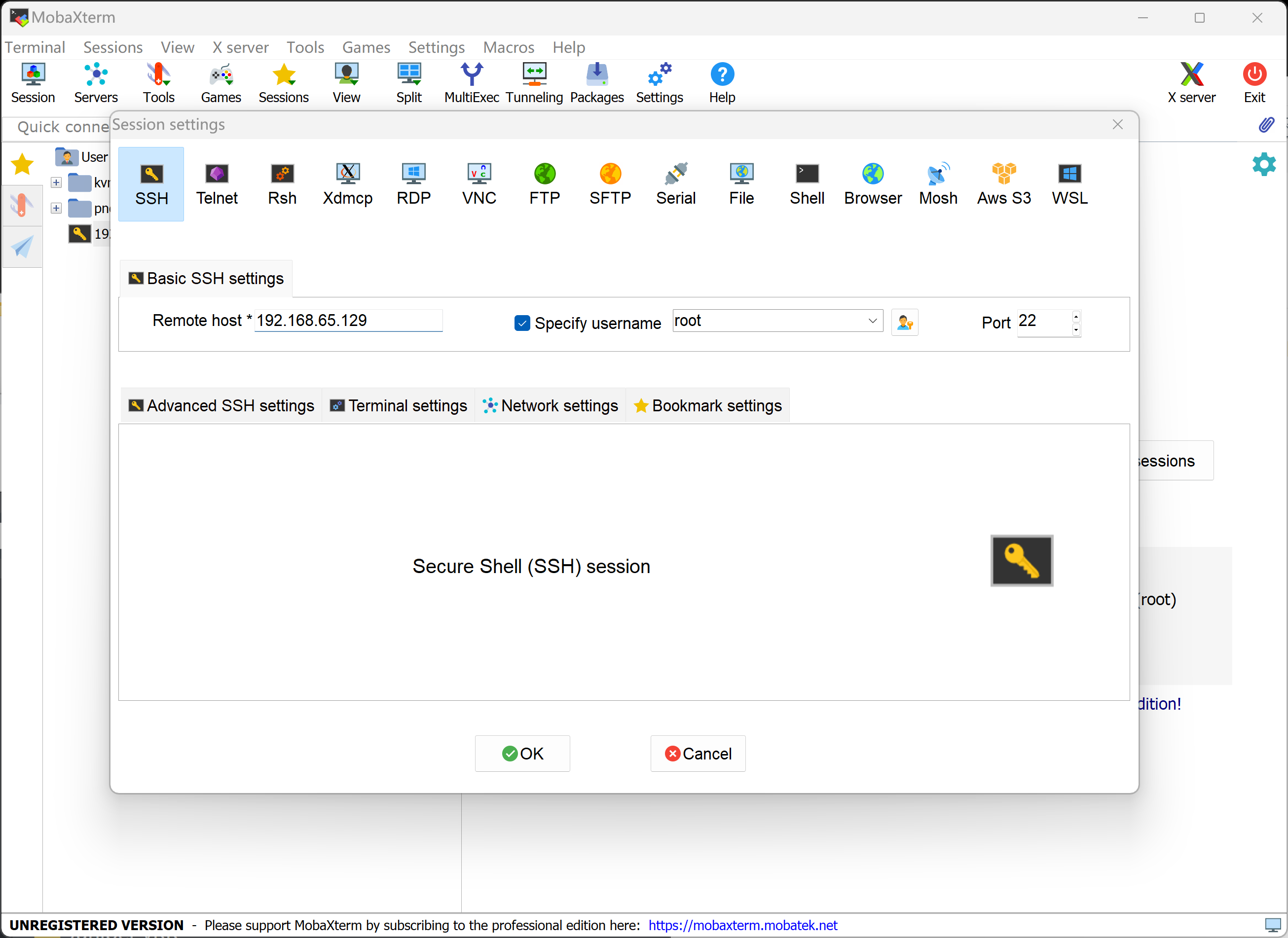1288x938 pixels.
Task: Click the X server toolbar icon
Action: tap(1191, 83)
